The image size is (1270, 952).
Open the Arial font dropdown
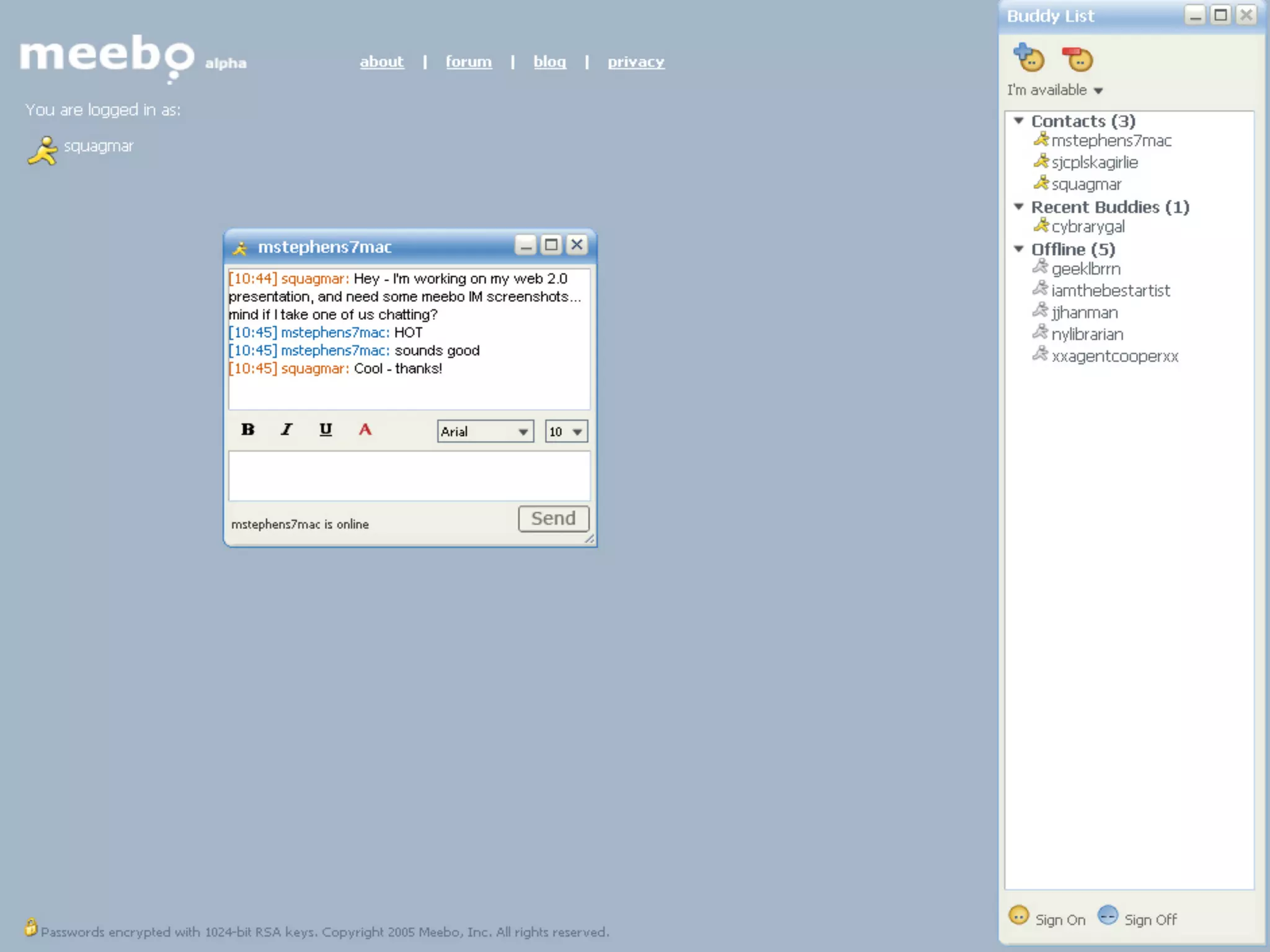tap(485, 431)
